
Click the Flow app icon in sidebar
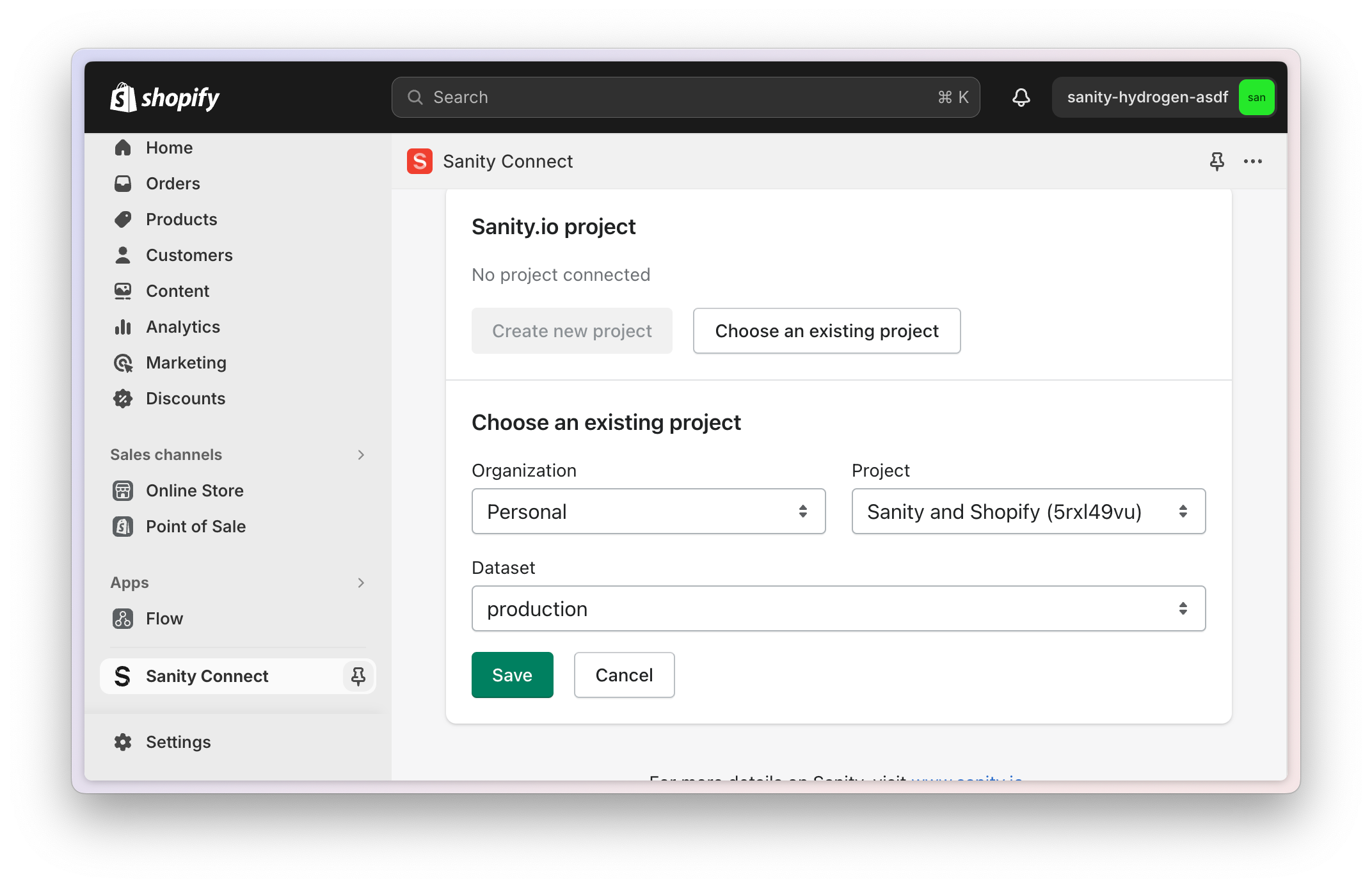coord(123,618)
